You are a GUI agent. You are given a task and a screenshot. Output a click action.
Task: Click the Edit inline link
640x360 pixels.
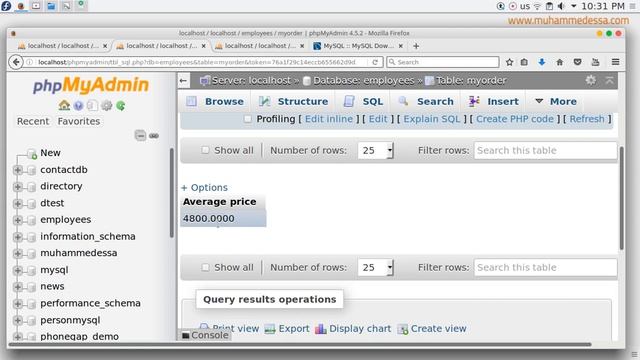click(329, 119)
